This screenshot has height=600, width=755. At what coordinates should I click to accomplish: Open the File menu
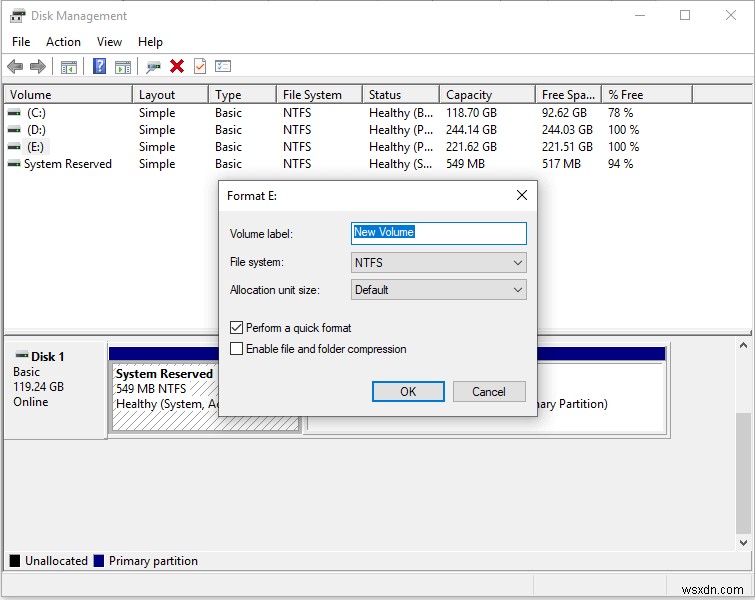click(21, 42)
